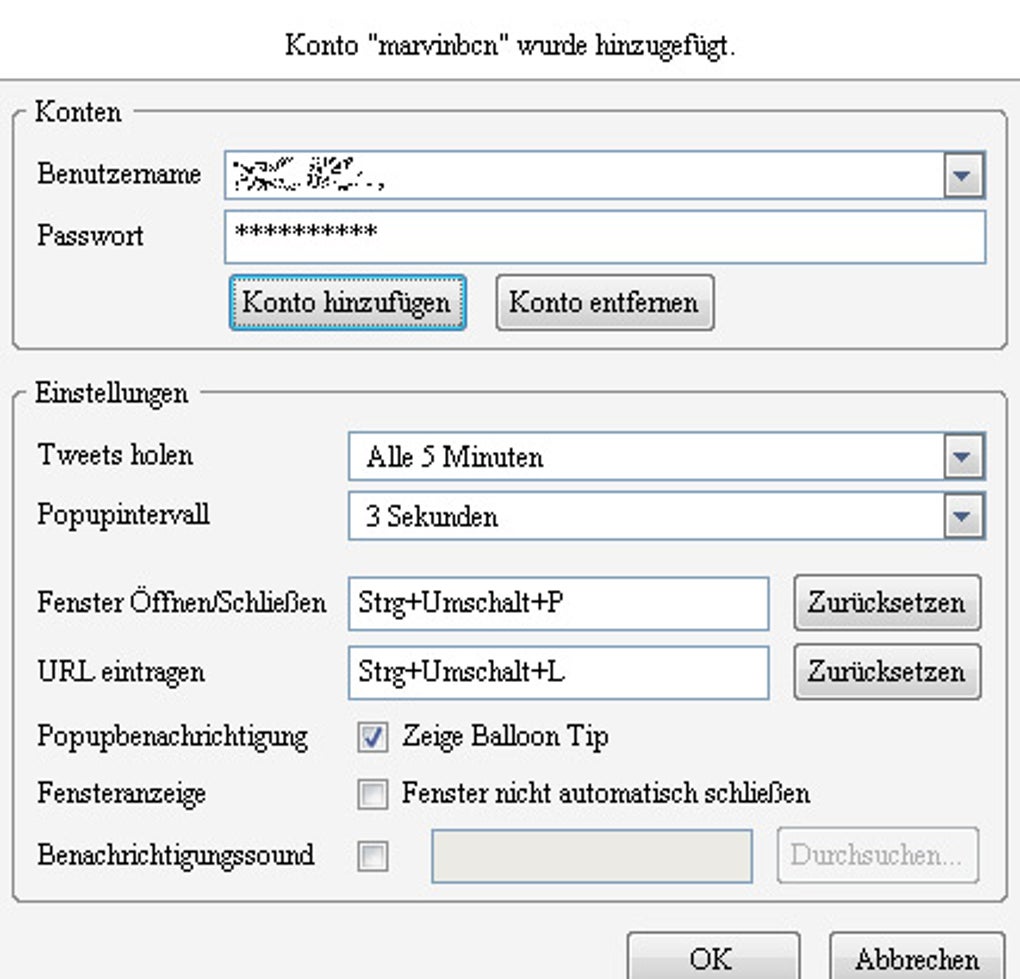Reset the Fenster Öffnen/Schließen hotkey
Viewport: 1020px width, 979px height.
(x=886, y=603)
